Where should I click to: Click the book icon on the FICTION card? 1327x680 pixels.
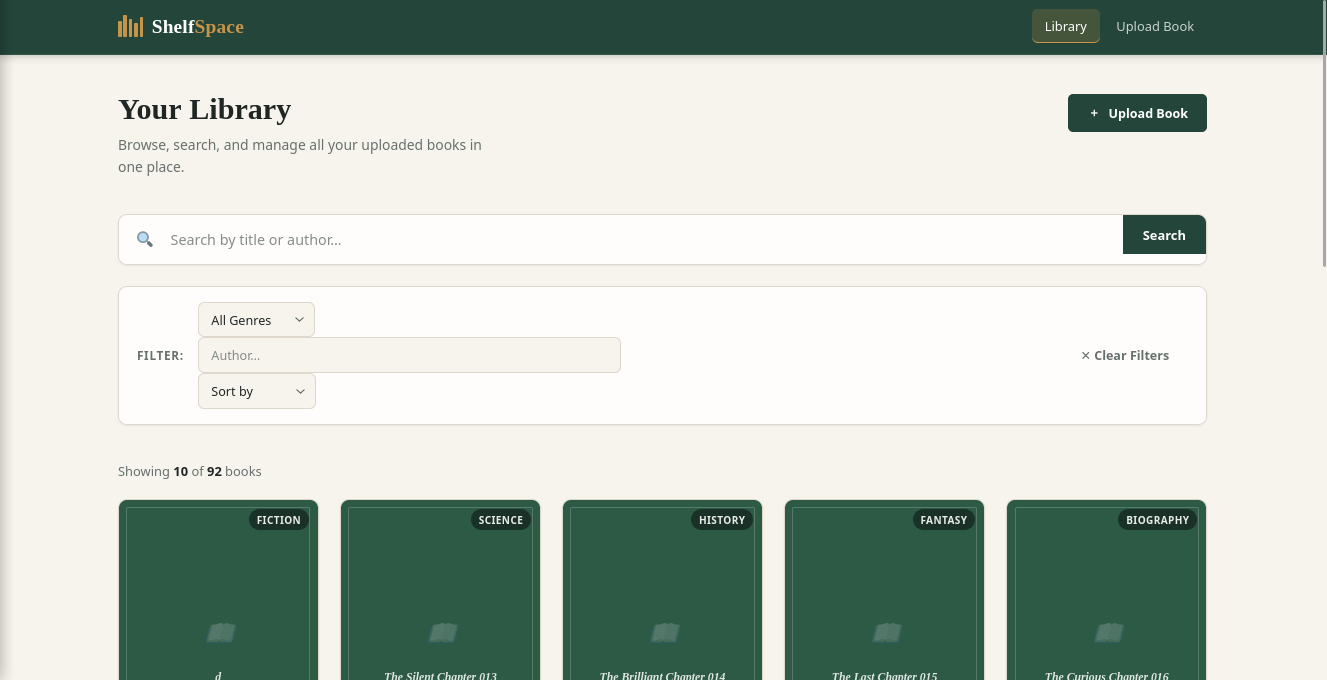tap(220, 632)
